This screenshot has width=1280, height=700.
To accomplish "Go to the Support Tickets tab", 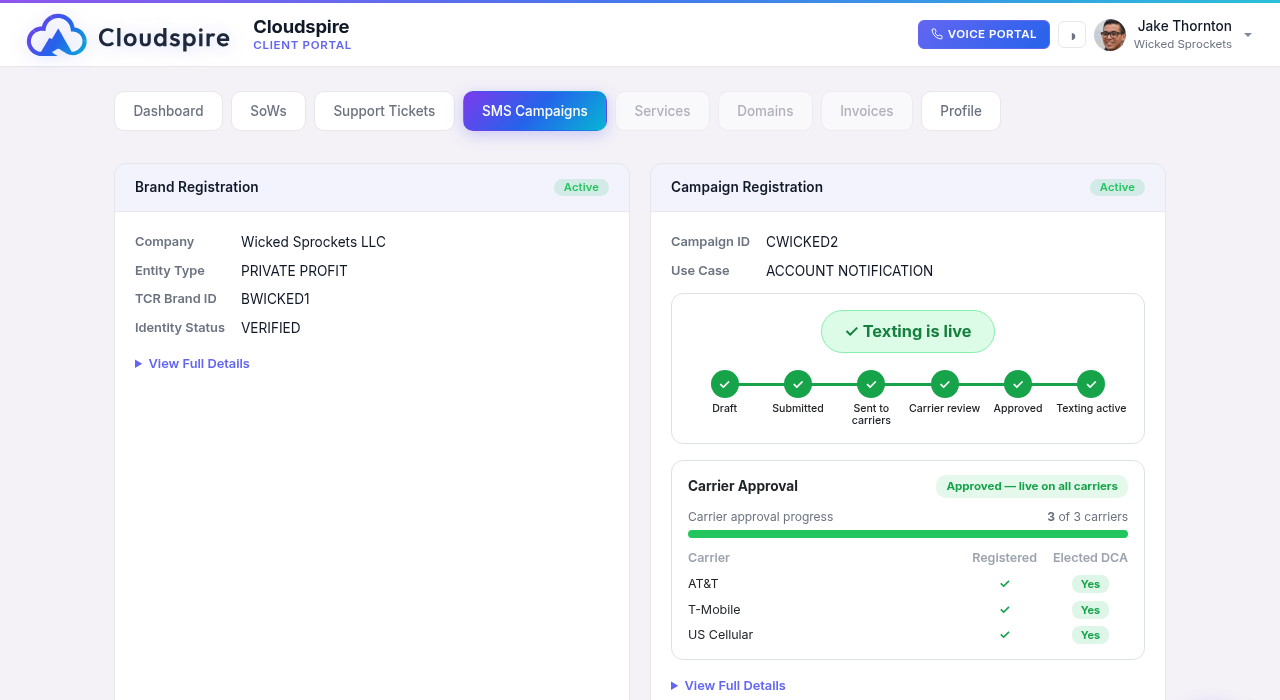I will coord(384,111).
